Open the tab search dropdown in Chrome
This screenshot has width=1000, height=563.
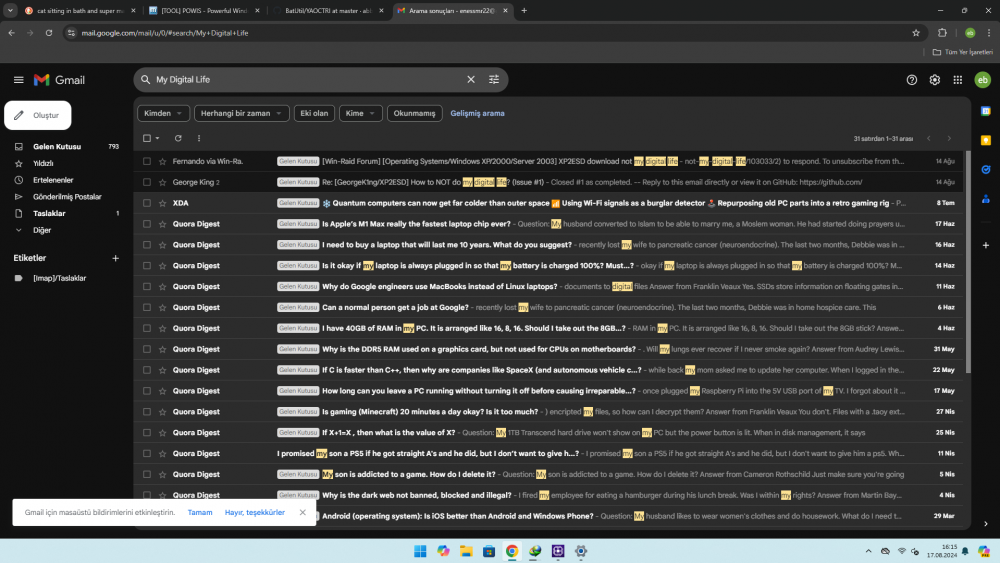10,10
